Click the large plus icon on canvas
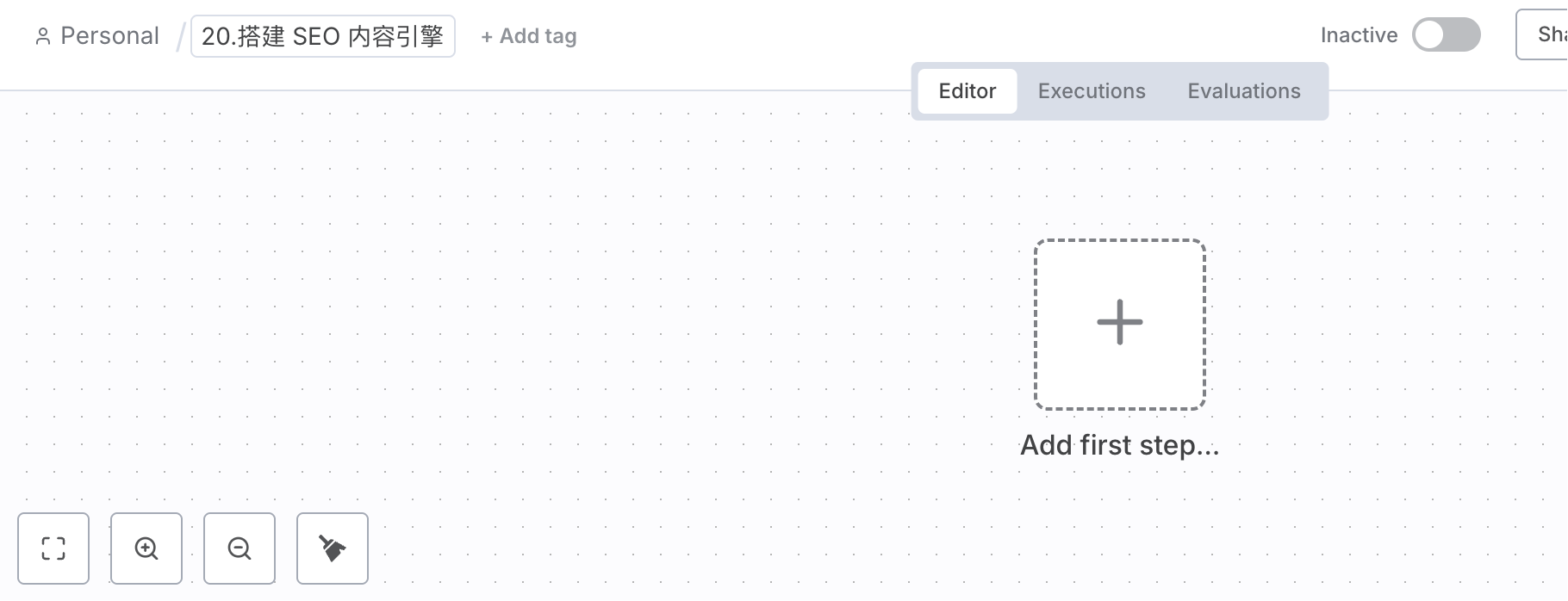 (x=1120, y=323)
